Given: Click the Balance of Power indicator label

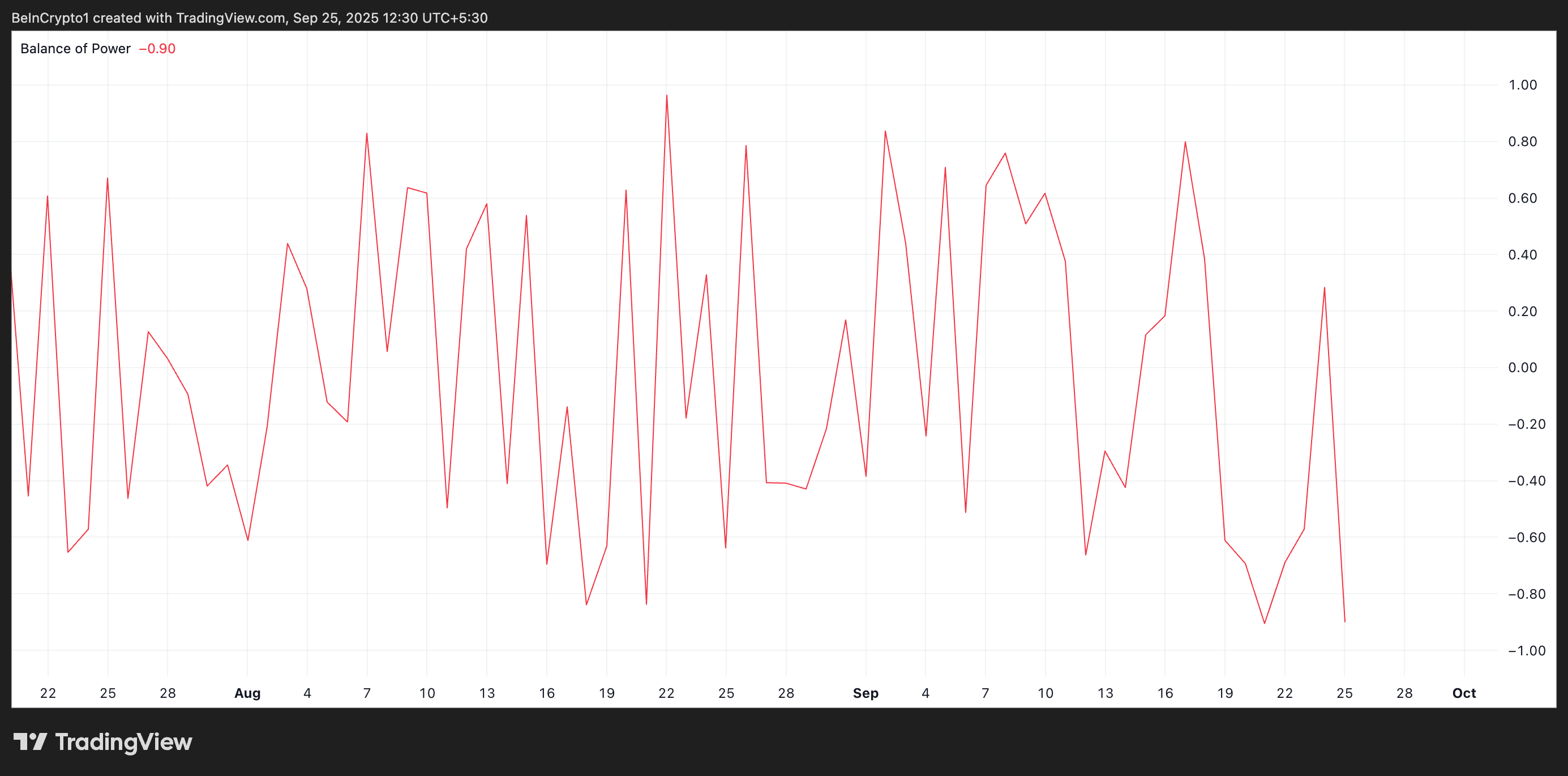Looking at the screenshot, I should 75,49.
